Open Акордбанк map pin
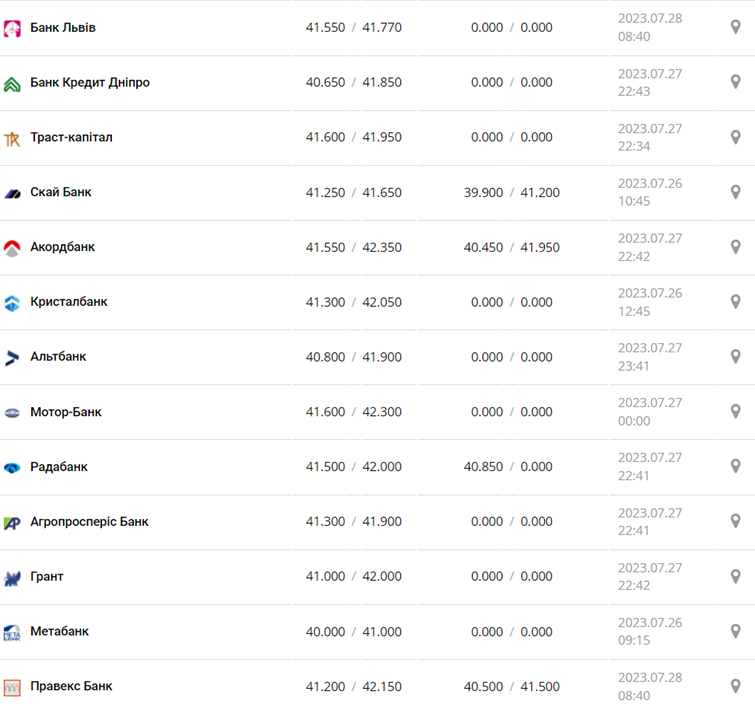This screenshot has height=704, width=755. pos(736,247)
